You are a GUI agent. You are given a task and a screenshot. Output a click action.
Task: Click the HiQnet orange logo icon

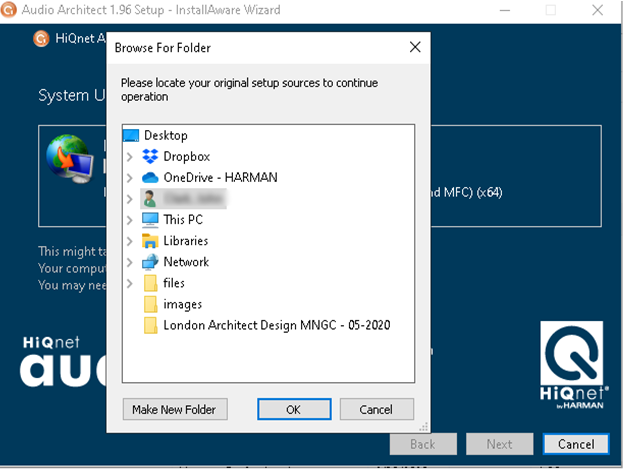tap(41, 38)
